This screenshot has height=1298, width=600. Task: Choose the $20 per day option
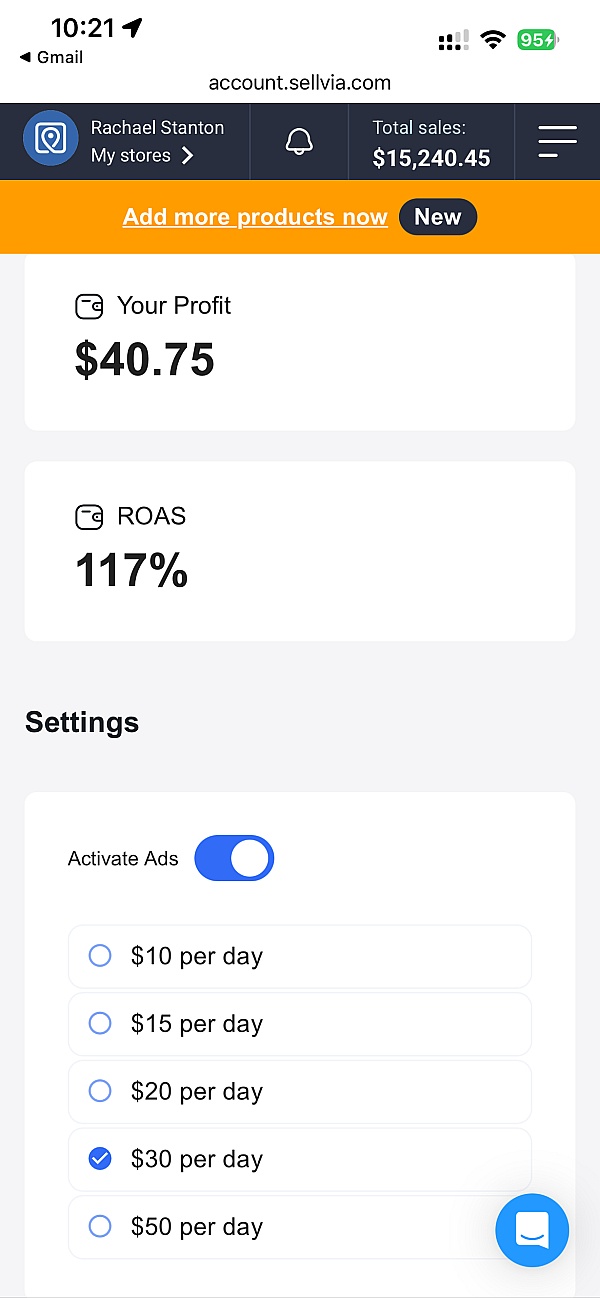tap(100, 1091)
